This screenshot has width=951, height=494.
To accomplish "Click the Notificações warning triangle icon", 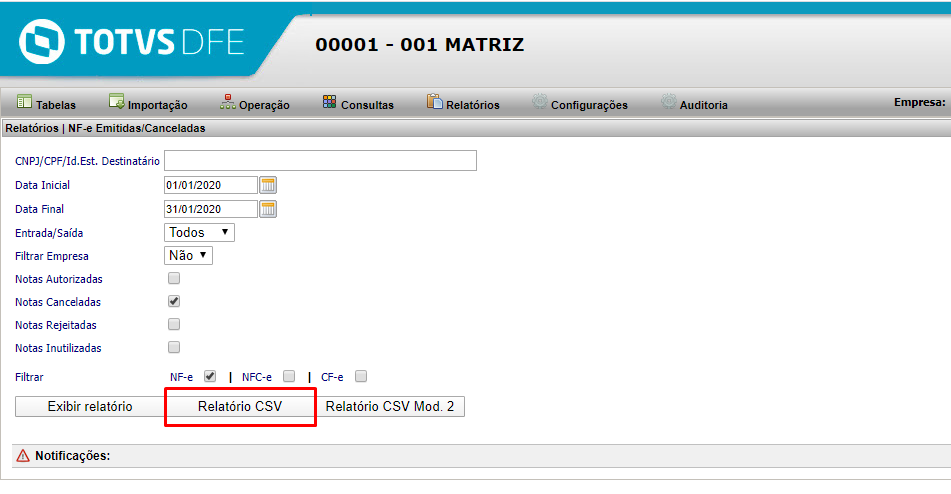I will tap(23, 456).
